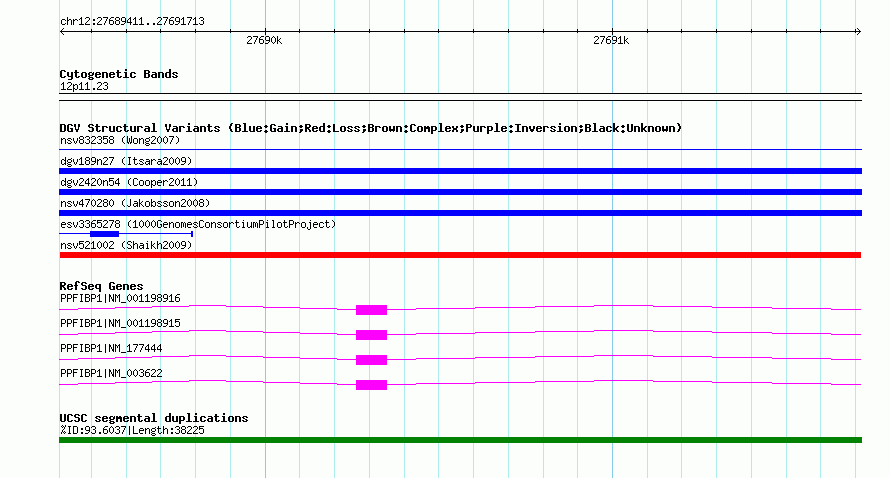This screenshot has height=478, width=890.
Task: Click the 27690k ruler tick label
Action: pyautogui.click(x=264, y=40)
